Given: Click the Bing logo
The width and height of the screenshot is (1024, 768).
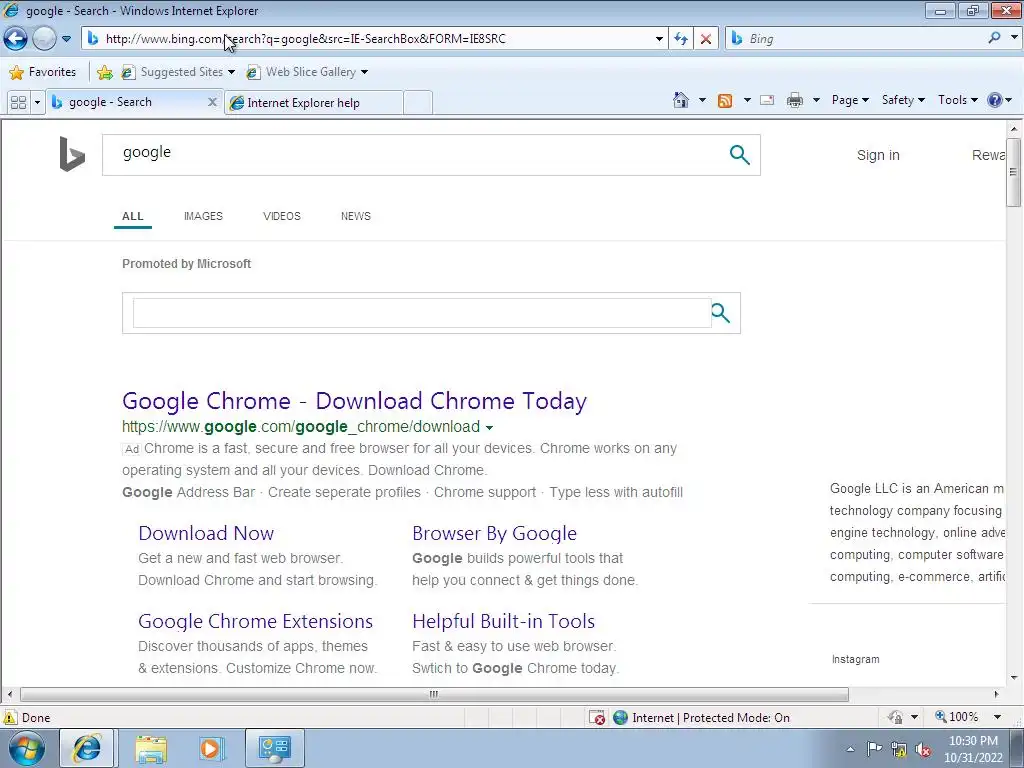Looking at the screenshot, I should tap(72, 154).
